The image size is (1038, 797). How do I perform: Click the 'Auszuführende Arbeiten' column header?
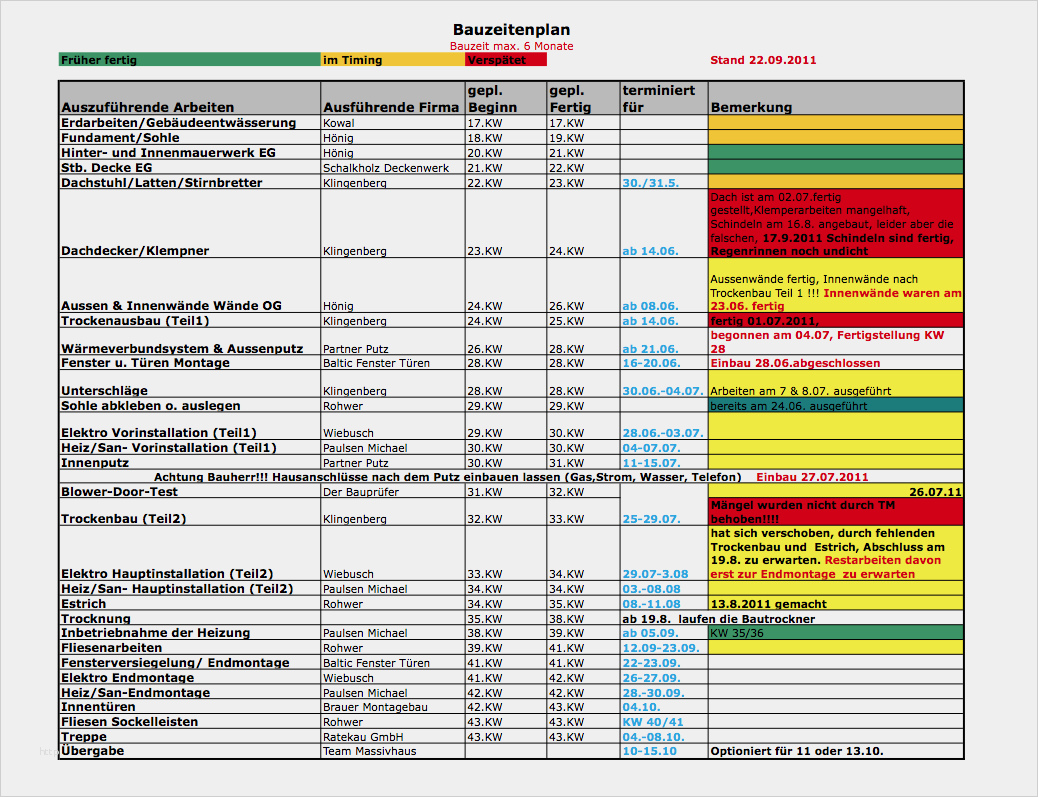tap(189, 98)
